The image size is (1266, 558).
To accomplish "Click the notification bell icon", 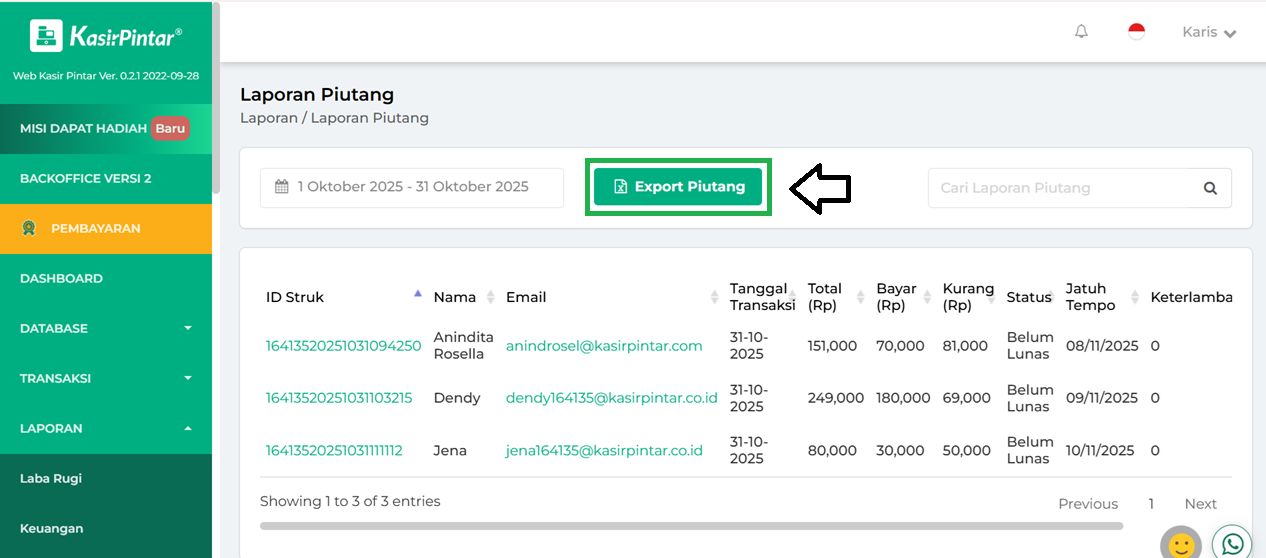I will (1081, 32).
